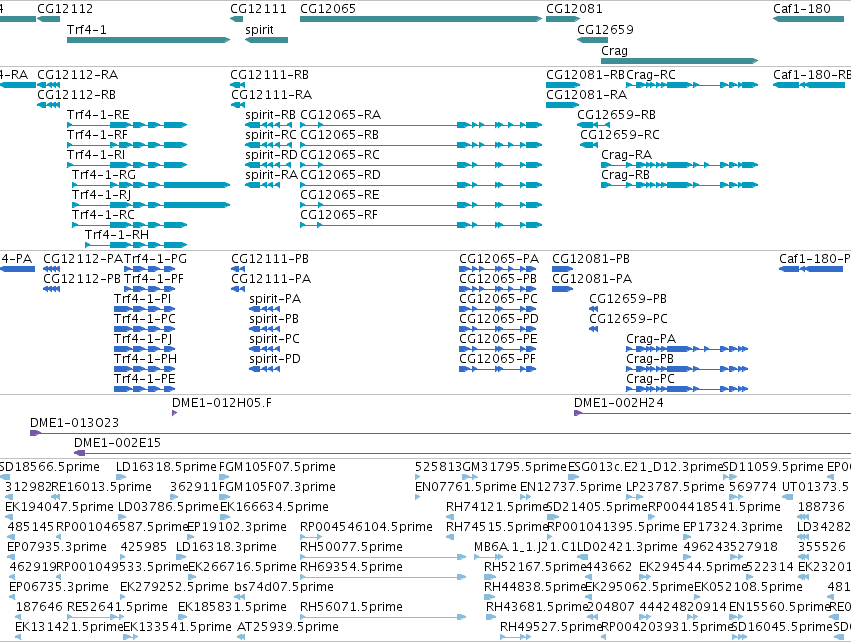Select EST RH69354.5prime
The image size is (851, 642).
coord(383,577)
